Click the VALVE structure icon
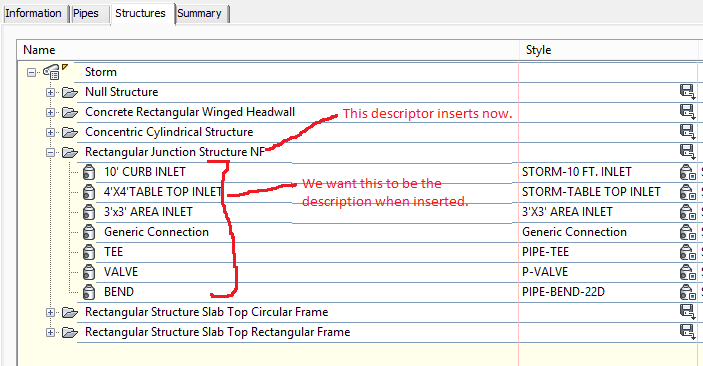Screen dimensions: 703x366 (x=89, y=272)
